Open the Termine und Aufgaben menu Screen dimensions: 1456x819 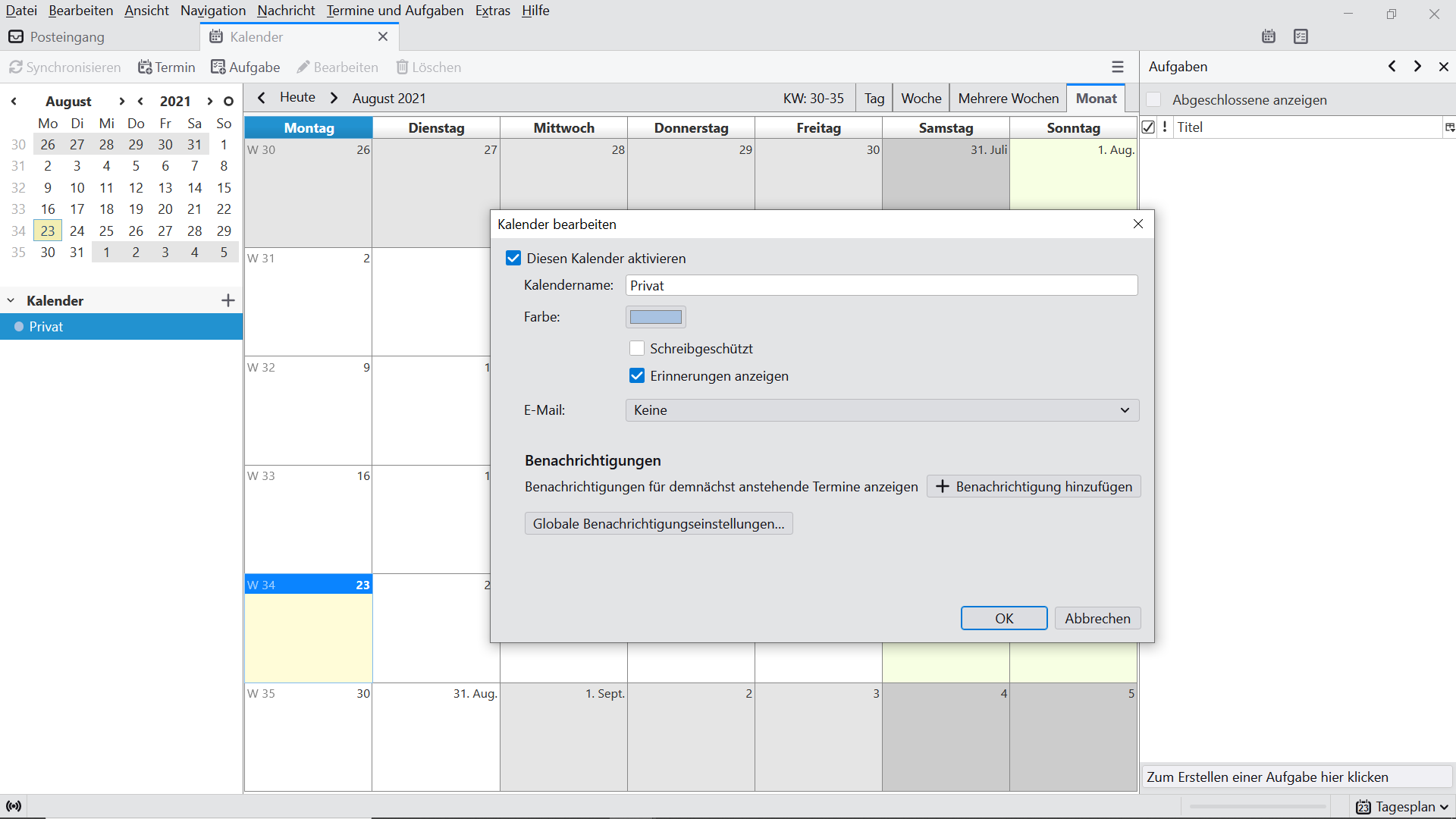click(395, 11)
